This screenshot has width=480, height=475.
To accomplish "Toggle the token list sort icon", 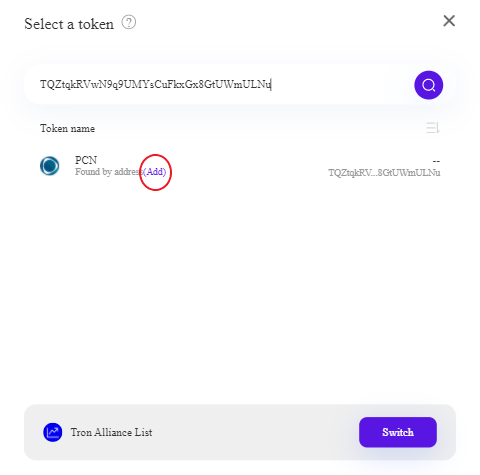I will tap(433, 128).
